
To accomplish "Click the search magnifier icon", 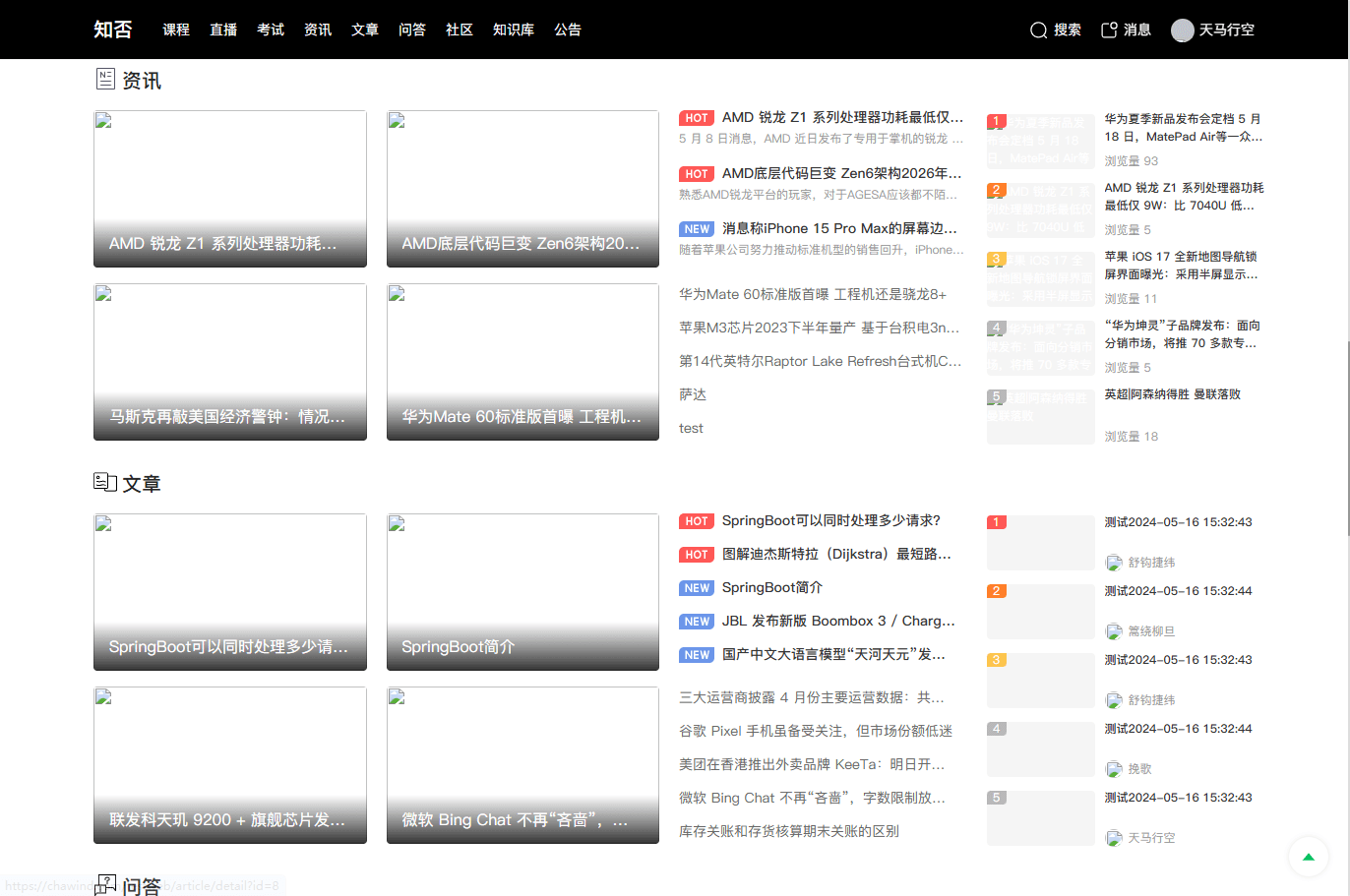I will [x=1038, y=30].
